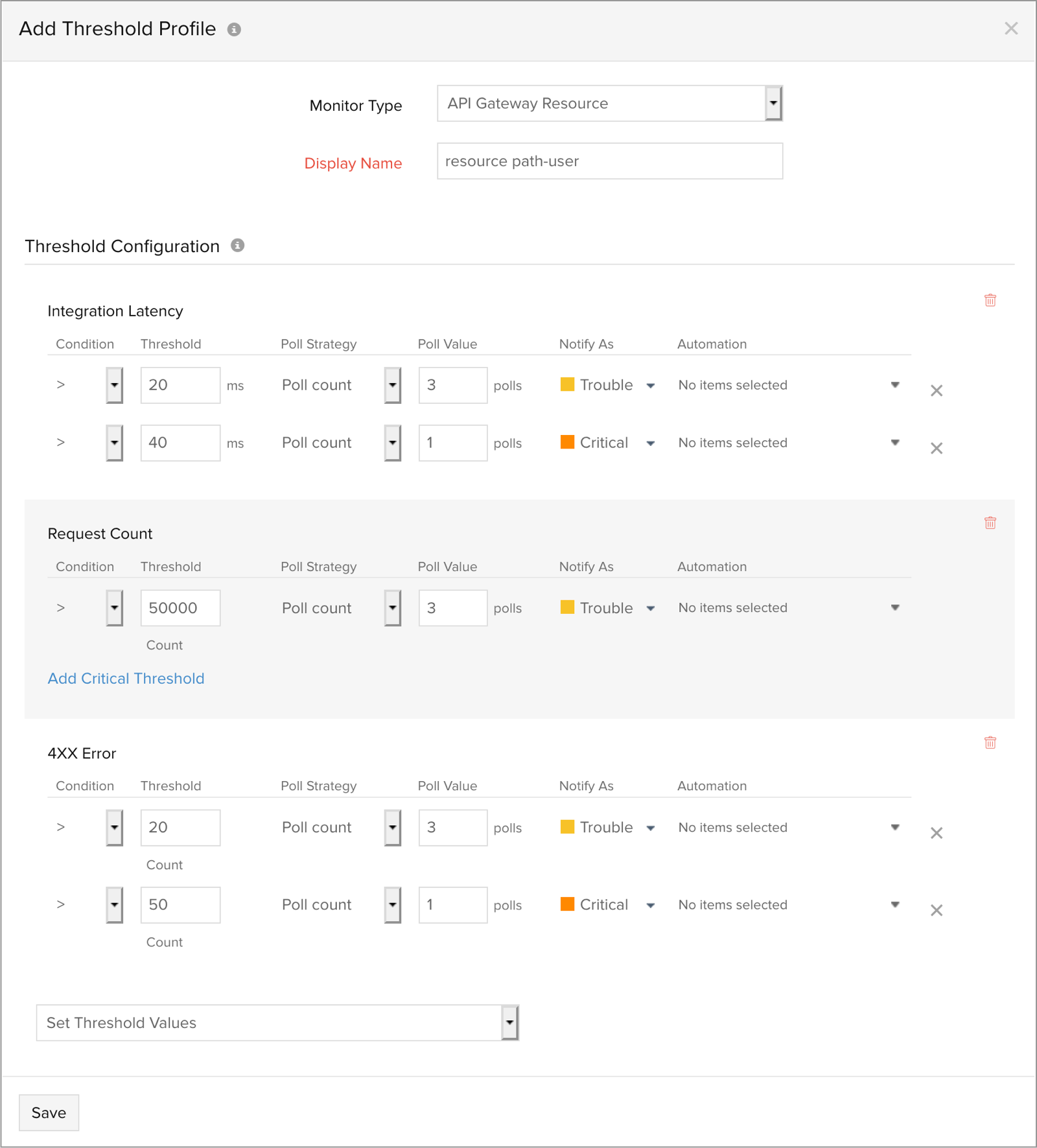Remove the 4XX Error Trouble threshold row
Image resolution: width=1037 pixels, height=1148 pixels.
click(x=936, y=833)
